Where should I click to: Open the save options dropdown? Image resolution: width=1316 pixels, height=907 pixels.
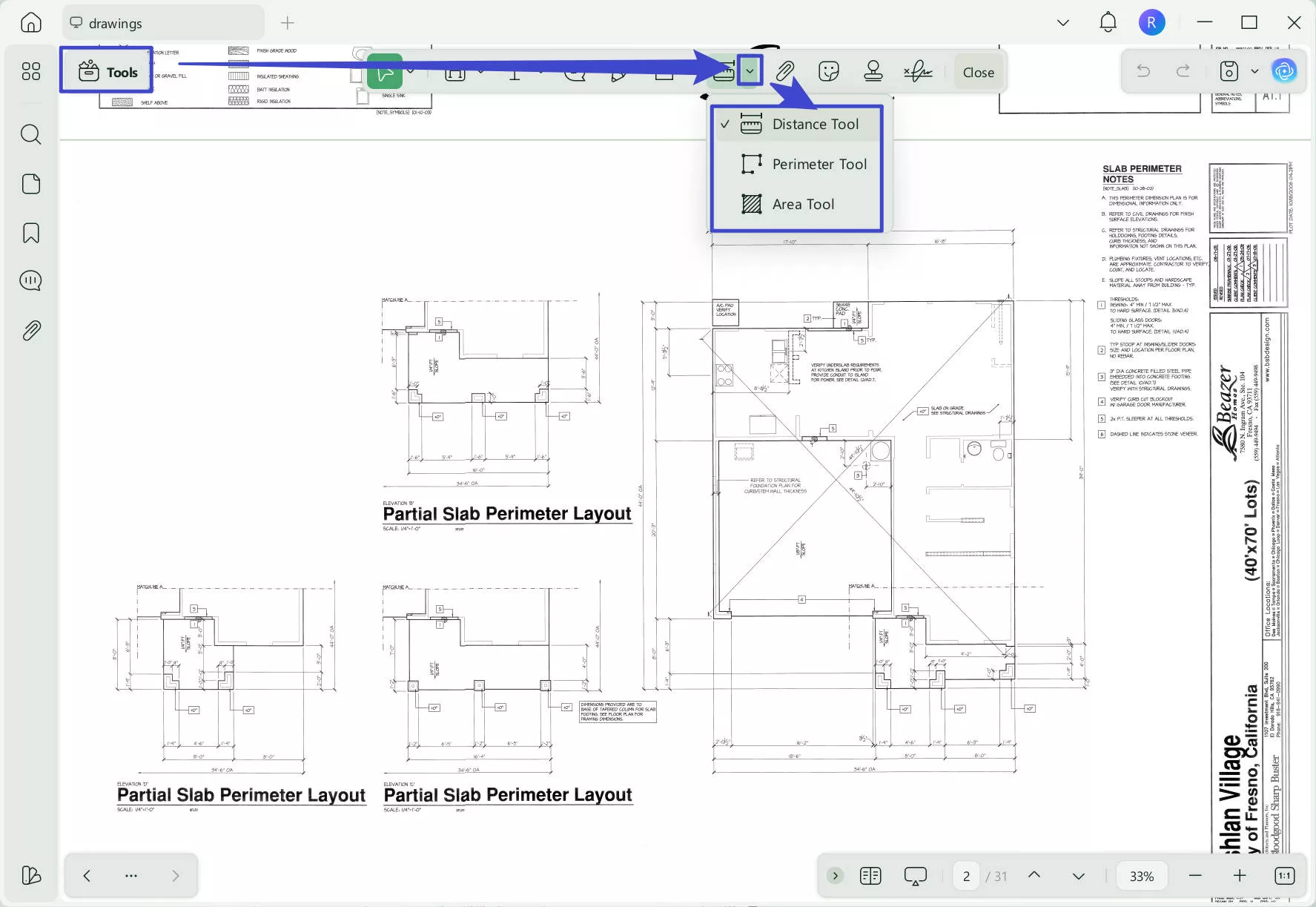coord(1254,71)
